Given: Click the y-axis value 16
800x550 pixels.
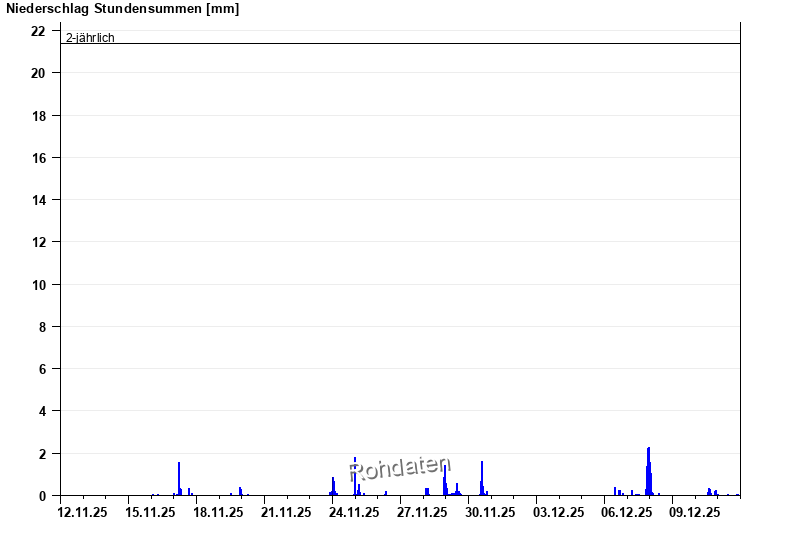Looking at the screenshot, I should tap(38, 158).
